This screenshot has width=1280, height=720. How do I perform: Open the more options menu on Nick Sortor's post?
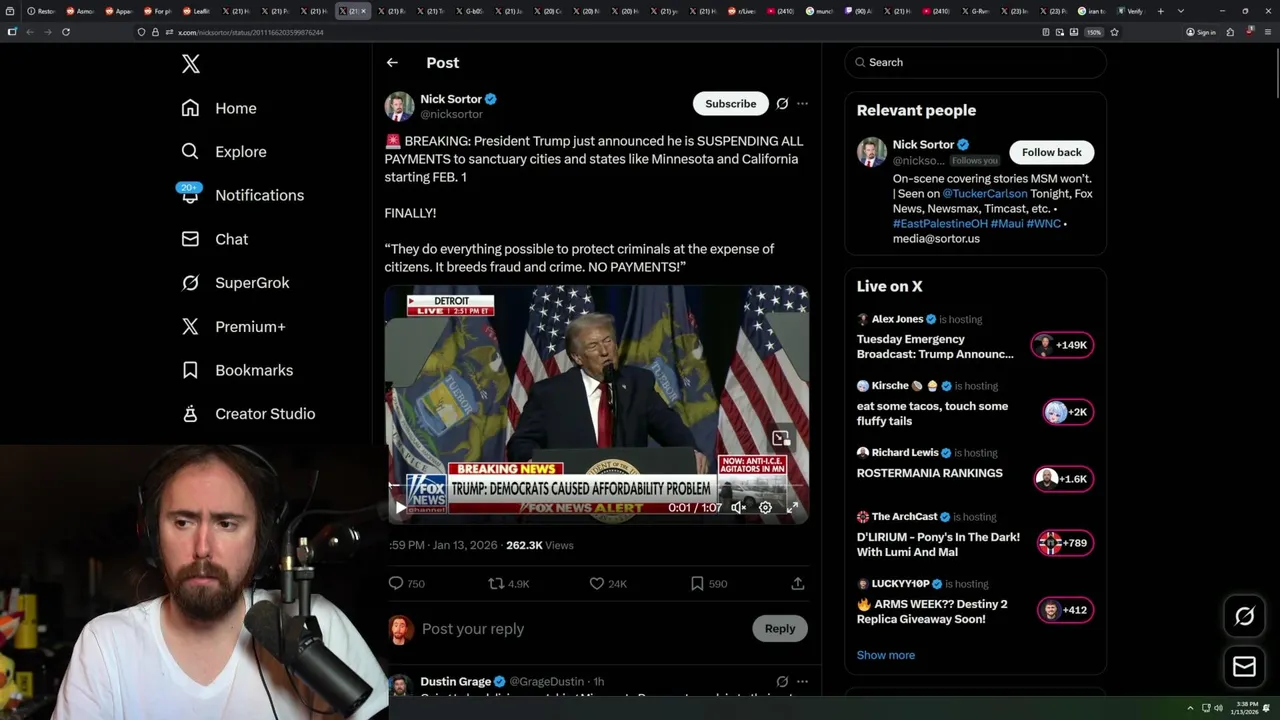pyautogui.click(x=802, y=103)
